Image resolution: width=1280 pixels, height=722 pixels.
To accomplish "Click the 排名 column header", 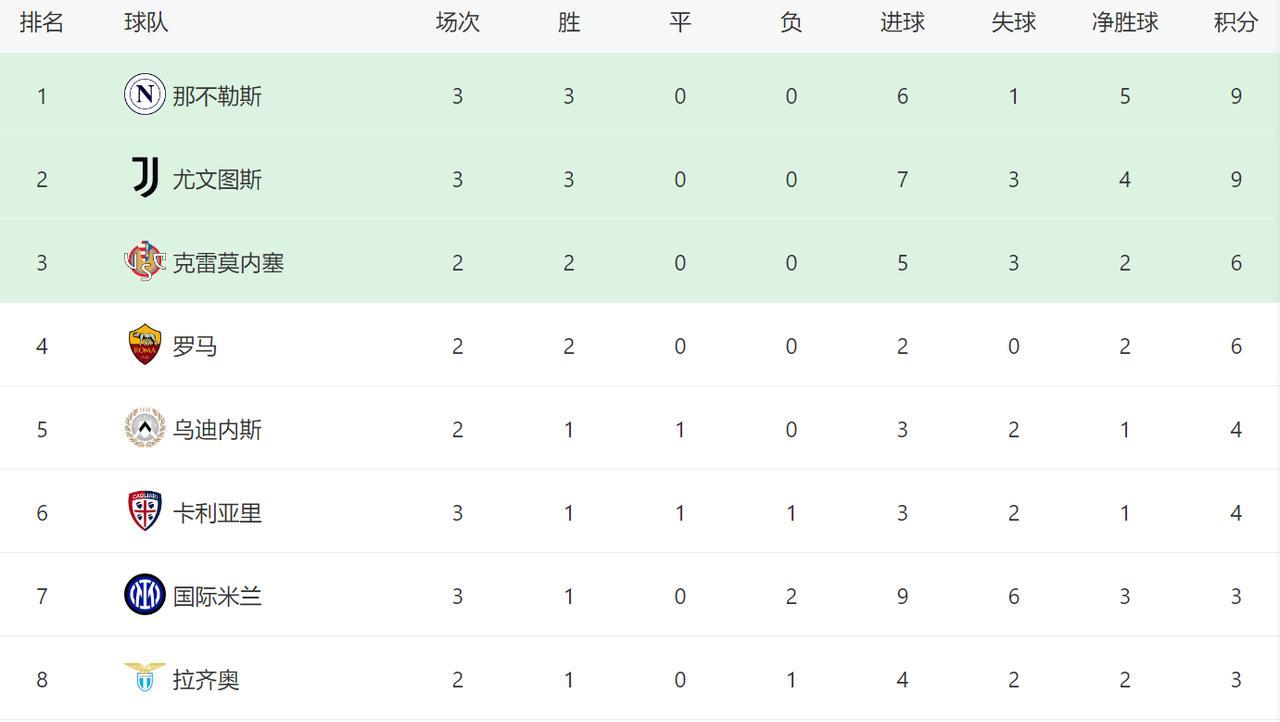I will pos(42,23).
